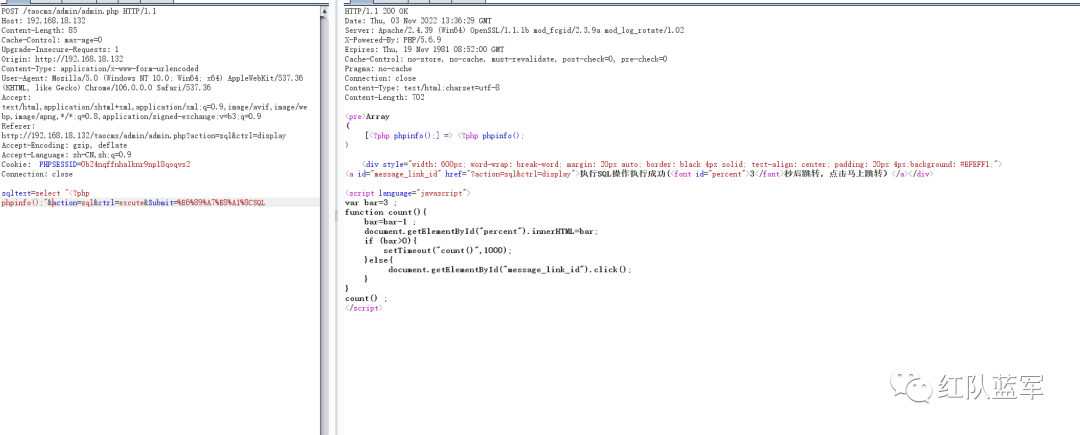The width and height of the screenshot is (1080, 435).
Task: Select the Cache-Control: max-age=0 header
Action: 52,40
